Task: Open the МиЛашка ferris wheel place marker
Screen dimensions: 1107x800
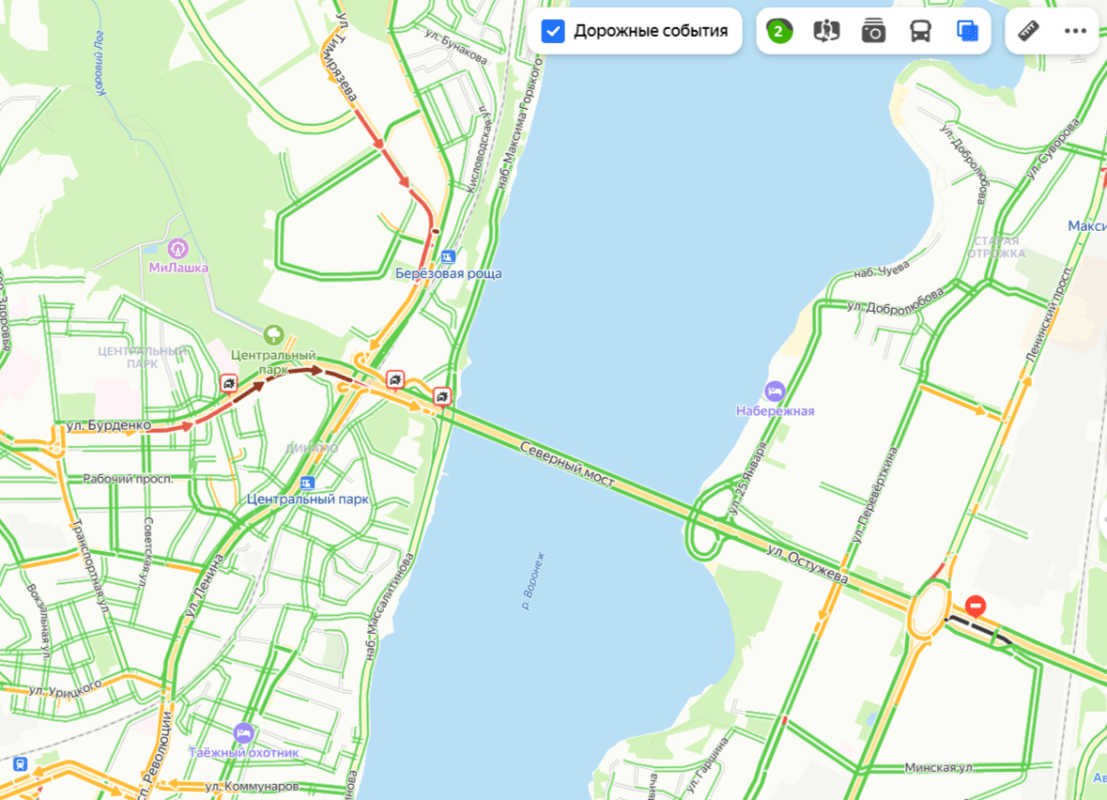Action: coord(177,249)
